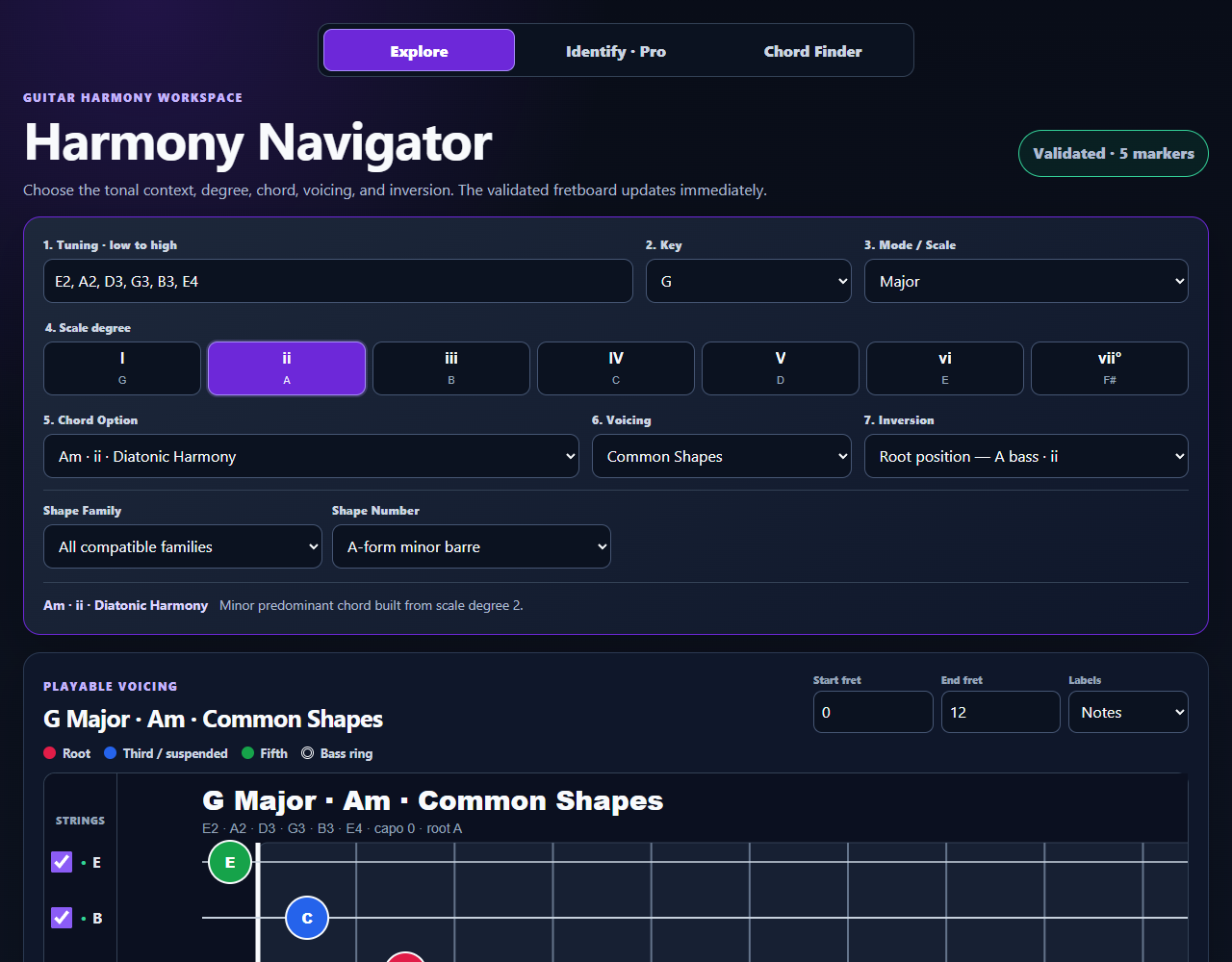This screenshot has width=1232, height=962.
Task: Open the Key dropdown showing G
Action: pos(748,281)
